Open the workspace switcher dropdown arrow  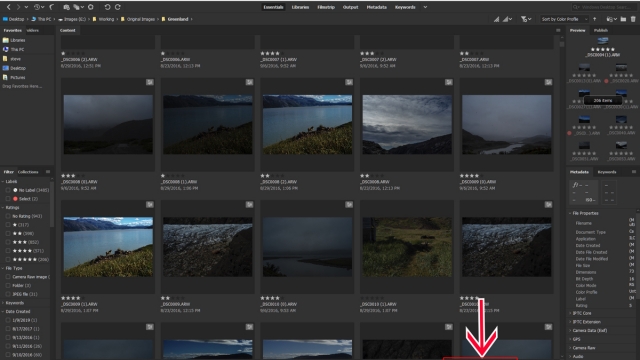point(425,7)
